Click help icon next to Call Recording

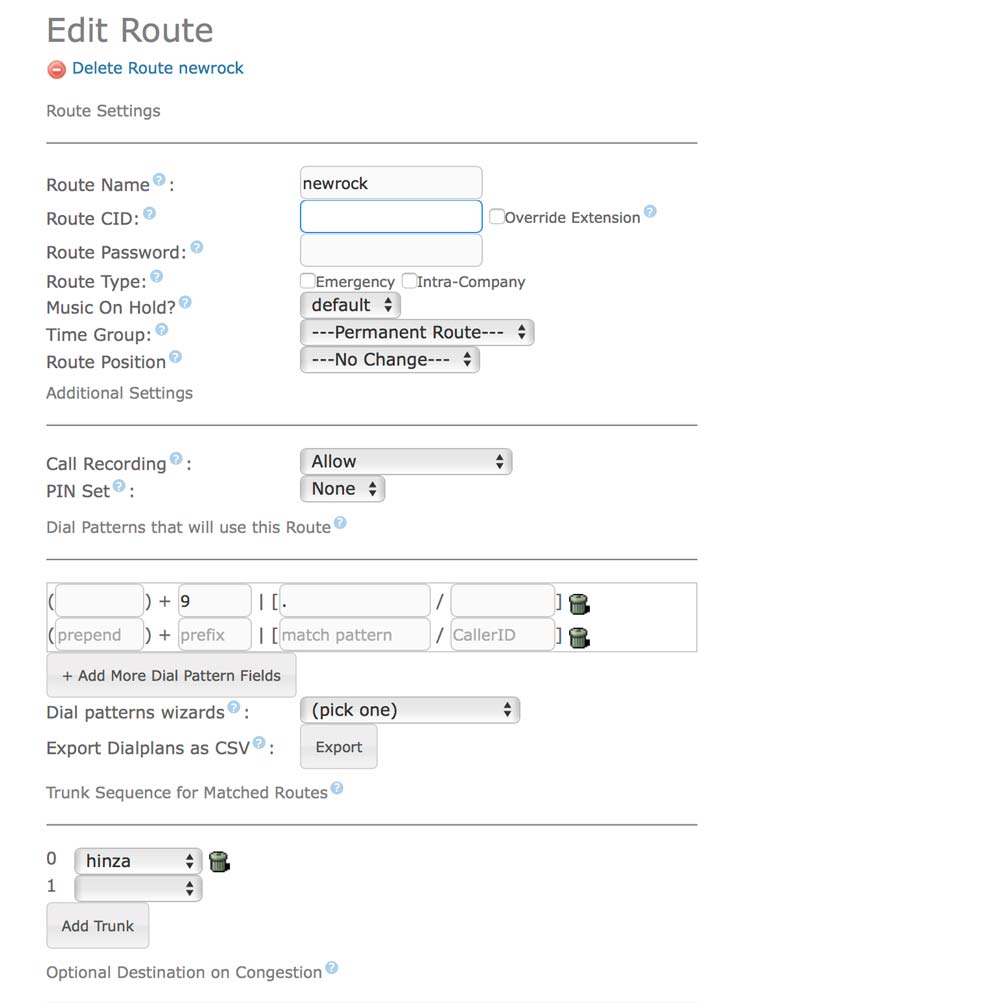pos(176,459)
